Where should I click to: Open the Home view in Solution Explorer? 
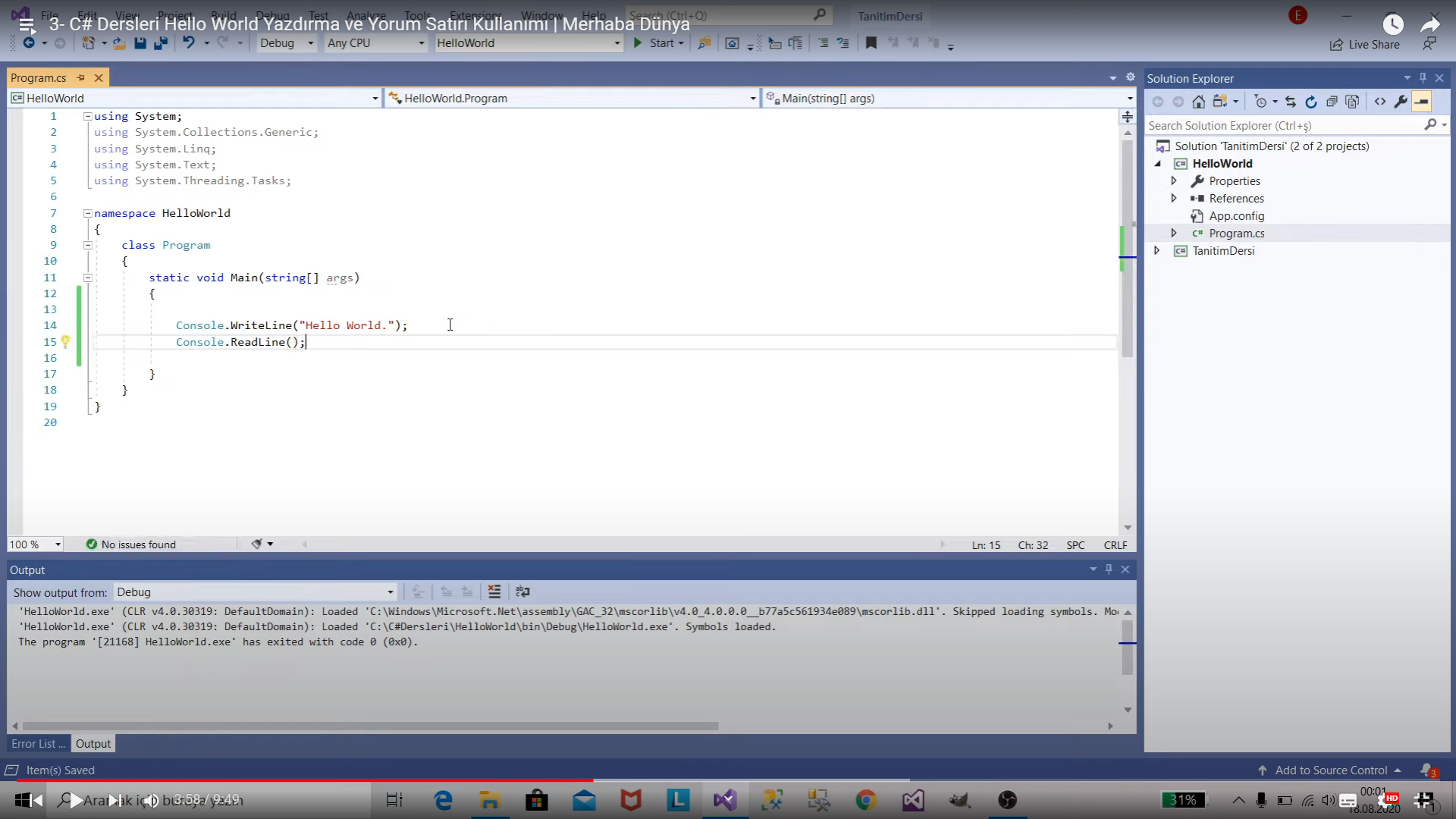(x=1200, y=101)
